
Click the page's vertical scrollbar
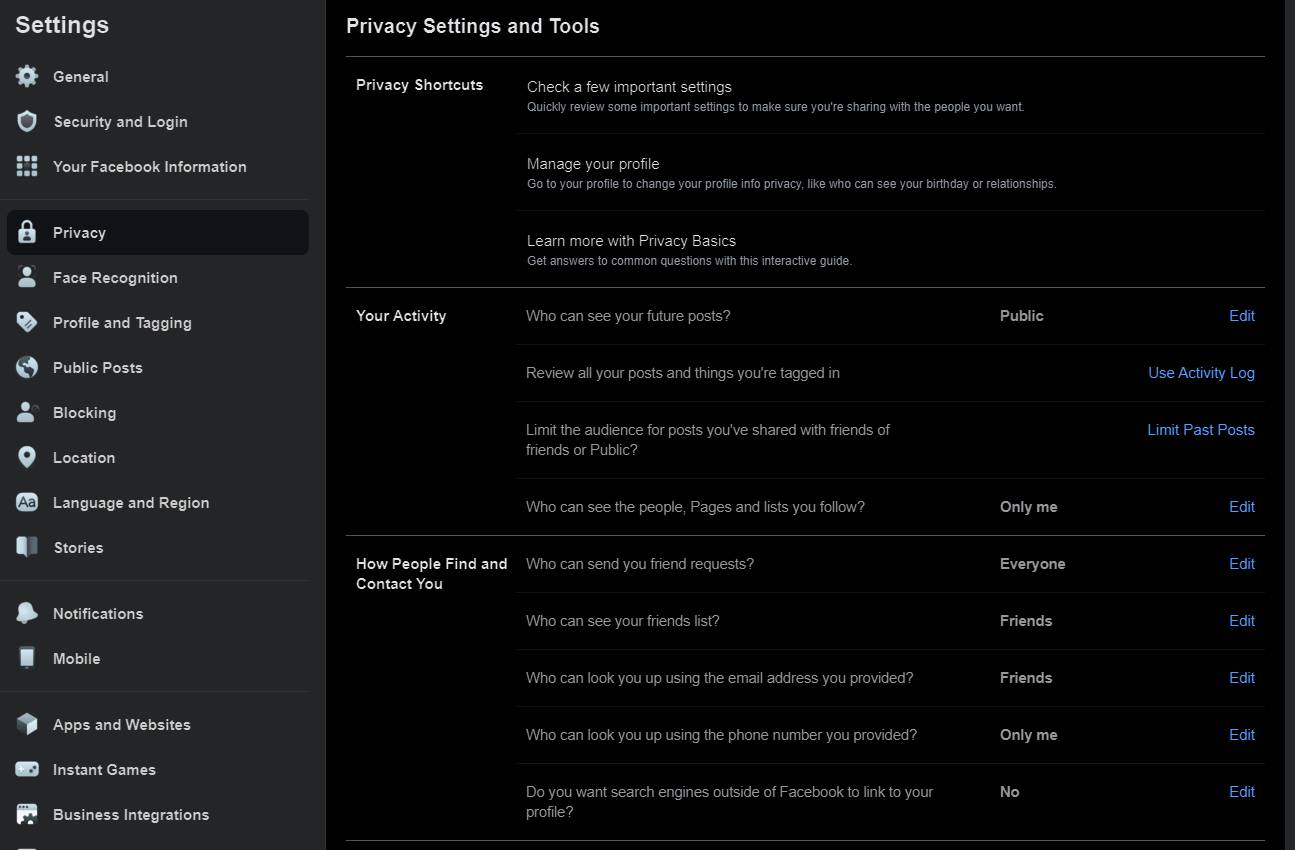(x=1289, y=425)
